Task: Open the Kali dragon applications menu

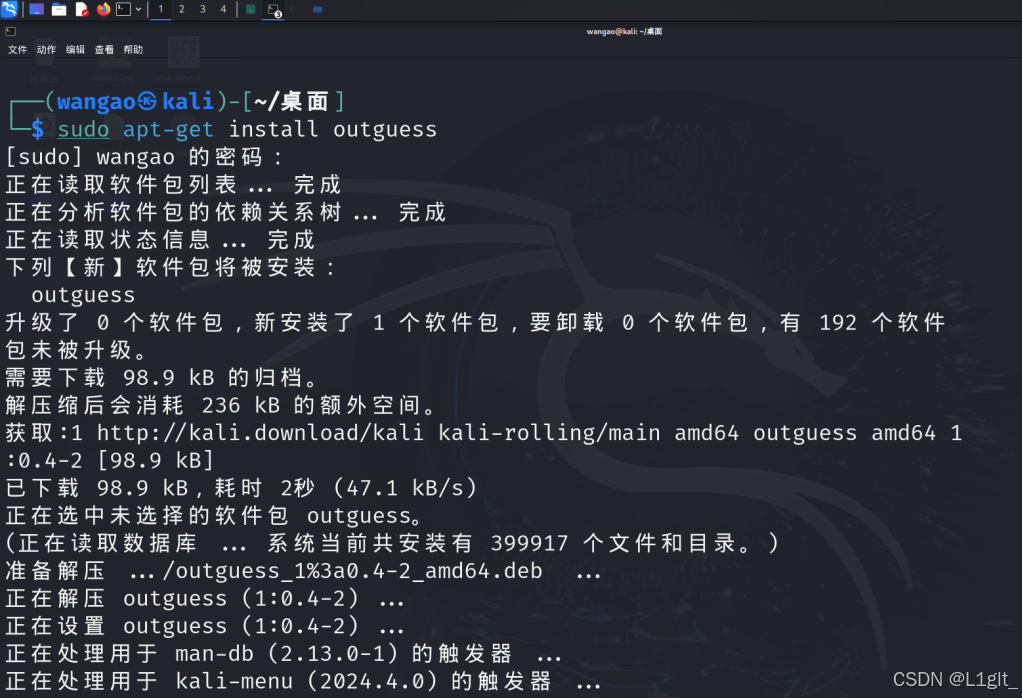Action: click(x=9, y=10)
